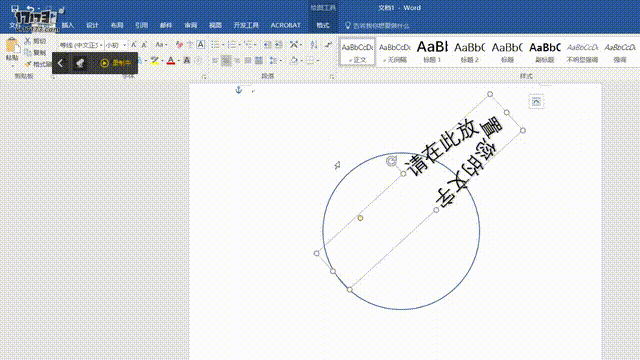Click the yellow adjustment handle on text box

click(x=360, y=218)
